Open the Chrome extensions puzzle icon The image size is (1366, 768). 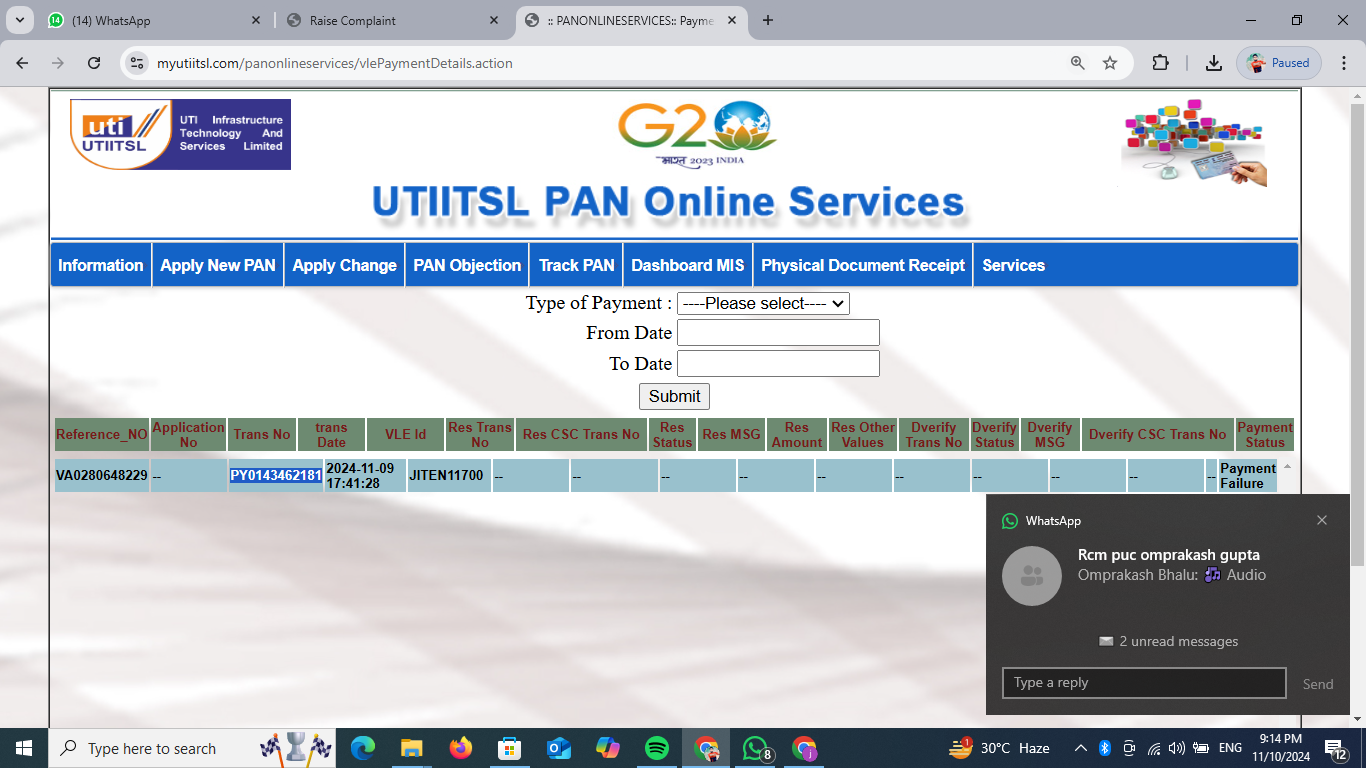point(1160,63)
